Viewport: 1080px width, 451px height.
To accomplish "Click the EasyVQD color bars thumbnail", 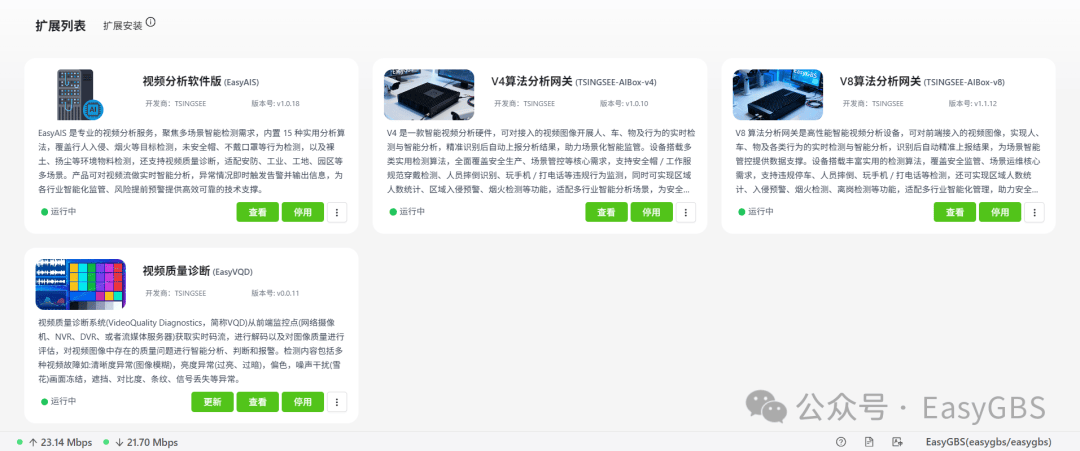I will 80,284.
